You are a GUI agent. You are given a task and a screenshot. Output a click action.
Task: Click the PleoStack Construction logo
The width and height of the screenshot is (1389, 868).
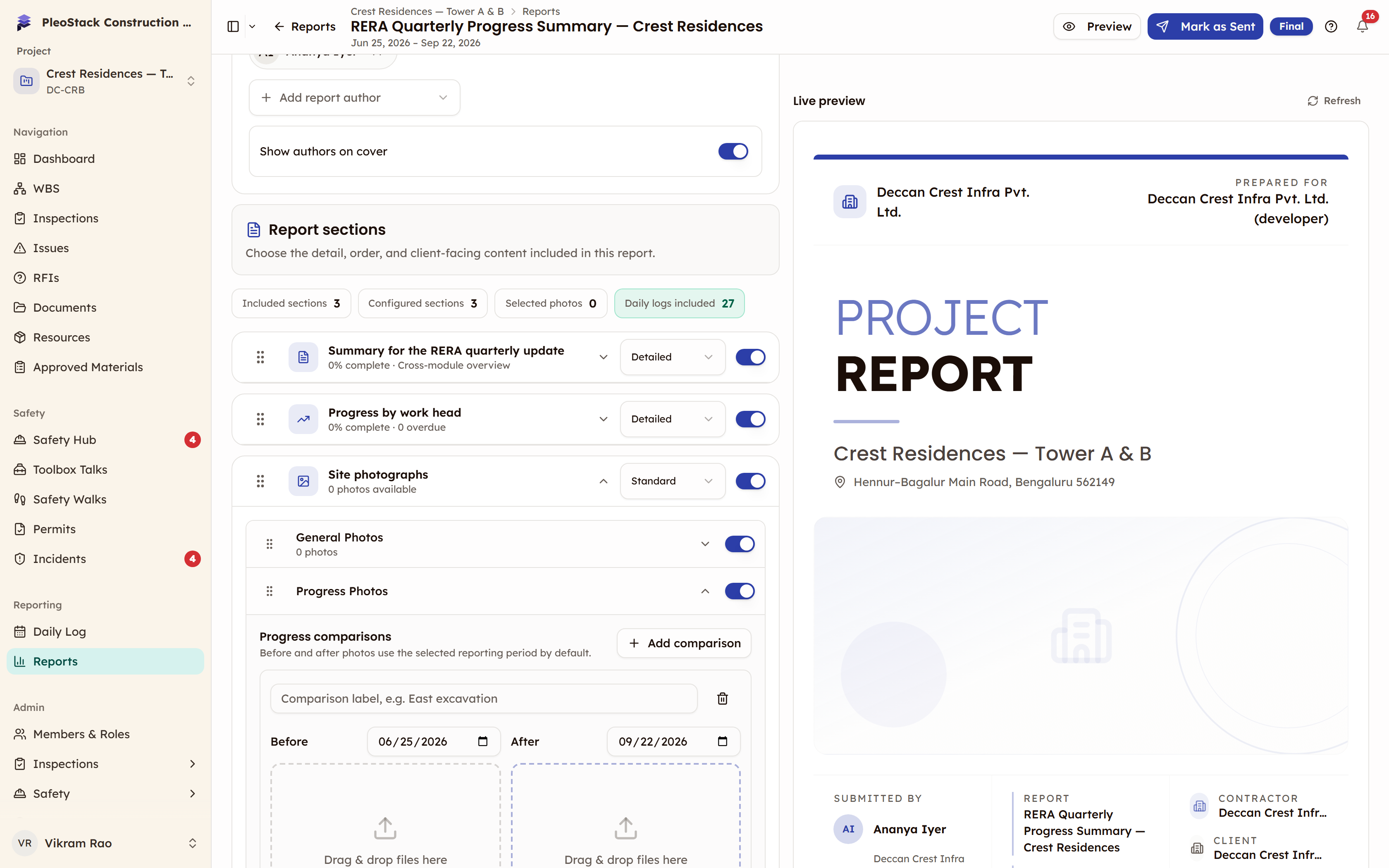(24, 22)
